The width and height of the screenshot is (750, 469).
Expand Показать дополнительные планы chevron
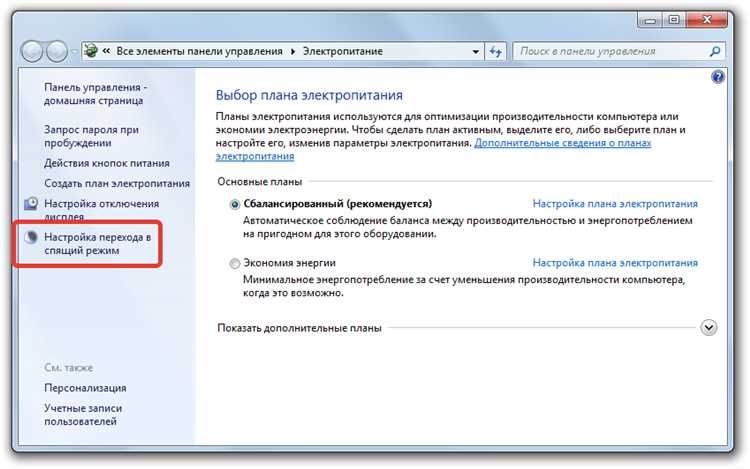[x=708, y=328]
